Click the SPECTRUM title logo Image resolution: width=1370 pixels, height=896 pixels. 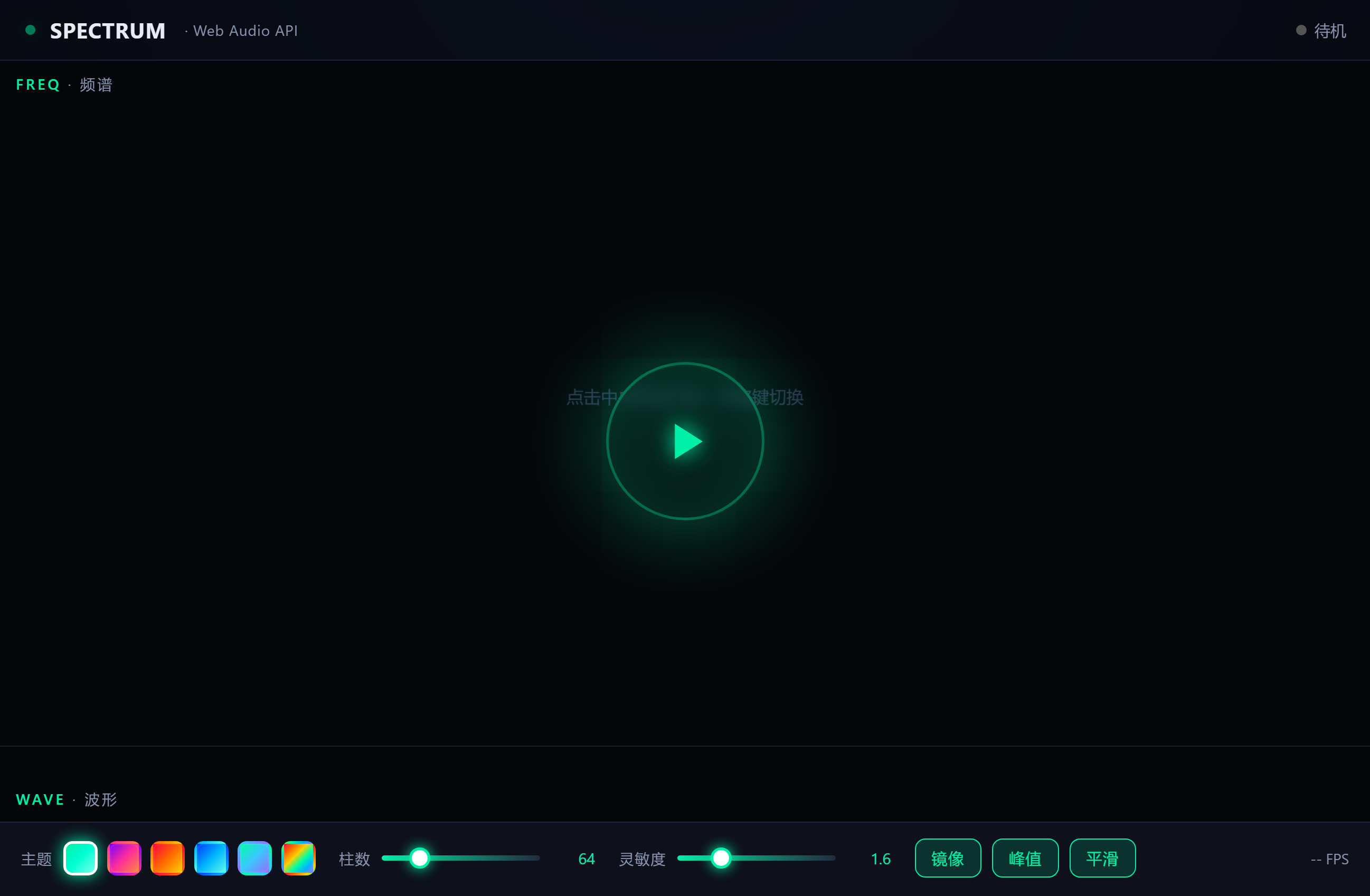108,31
